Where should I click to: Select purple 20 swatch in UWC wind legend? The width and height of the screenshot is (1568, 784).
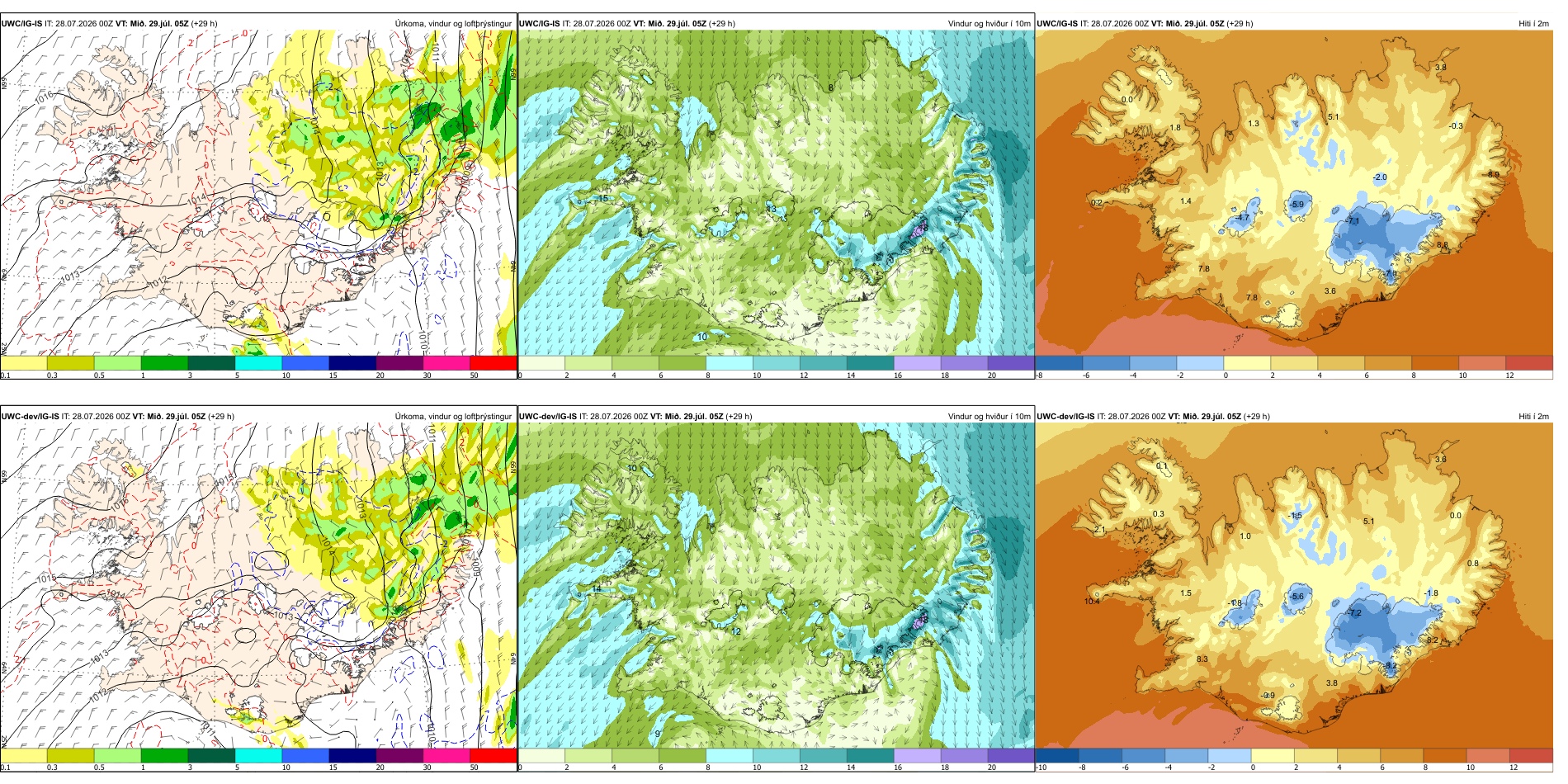1010,363
